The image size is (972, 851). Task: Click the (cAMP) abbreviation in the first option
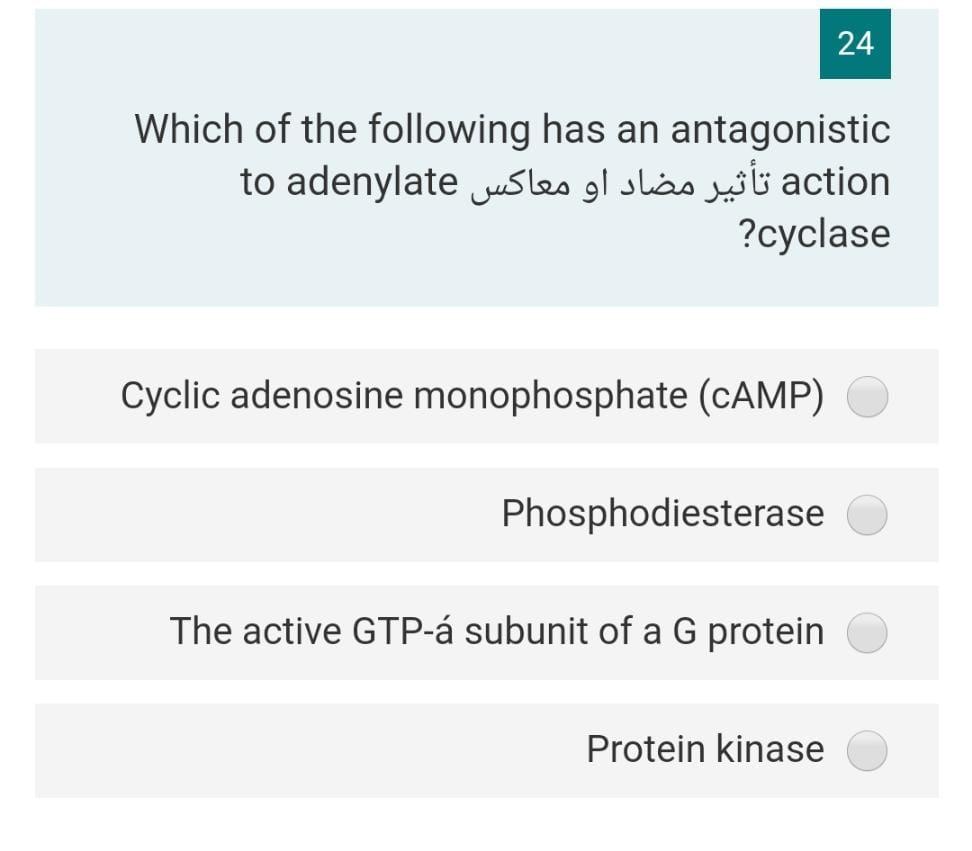point(763,396)
